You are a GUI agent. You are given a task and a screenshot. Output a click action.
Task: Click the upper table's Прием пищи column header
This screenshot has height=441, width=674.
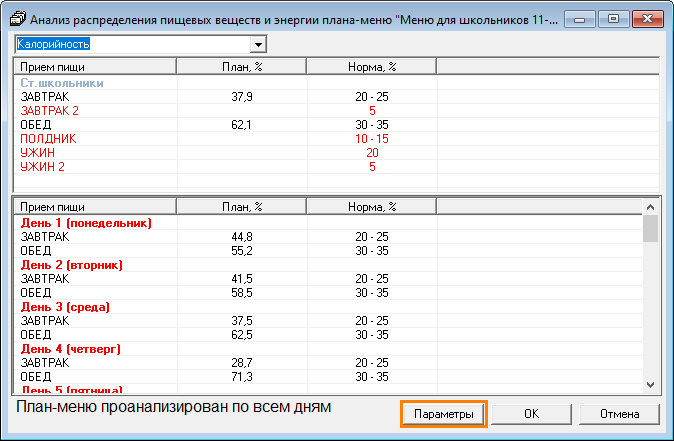94,67
